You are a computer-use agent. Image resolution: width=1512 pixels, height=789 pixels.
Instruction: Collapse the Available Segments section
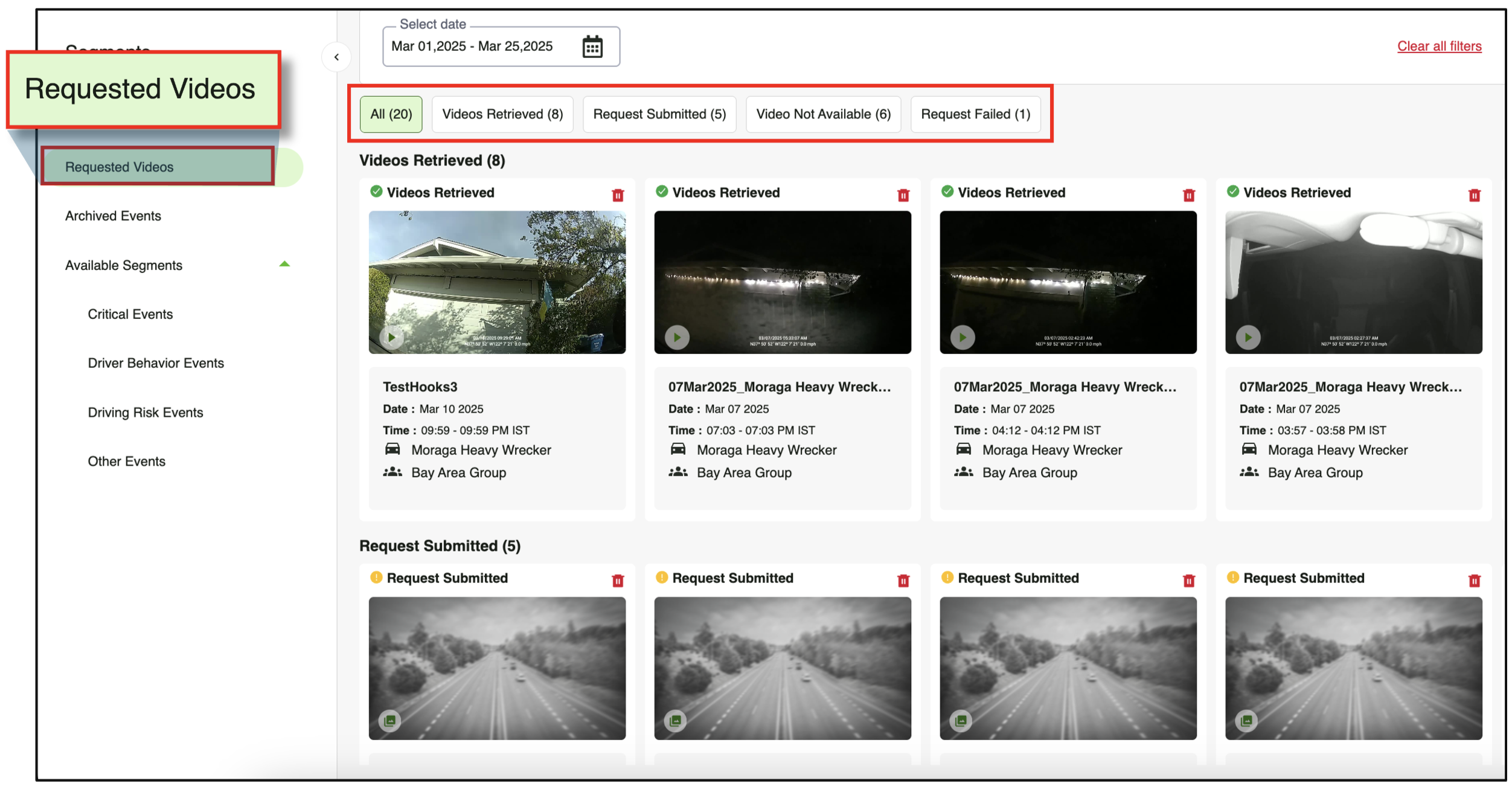[284, 265]
